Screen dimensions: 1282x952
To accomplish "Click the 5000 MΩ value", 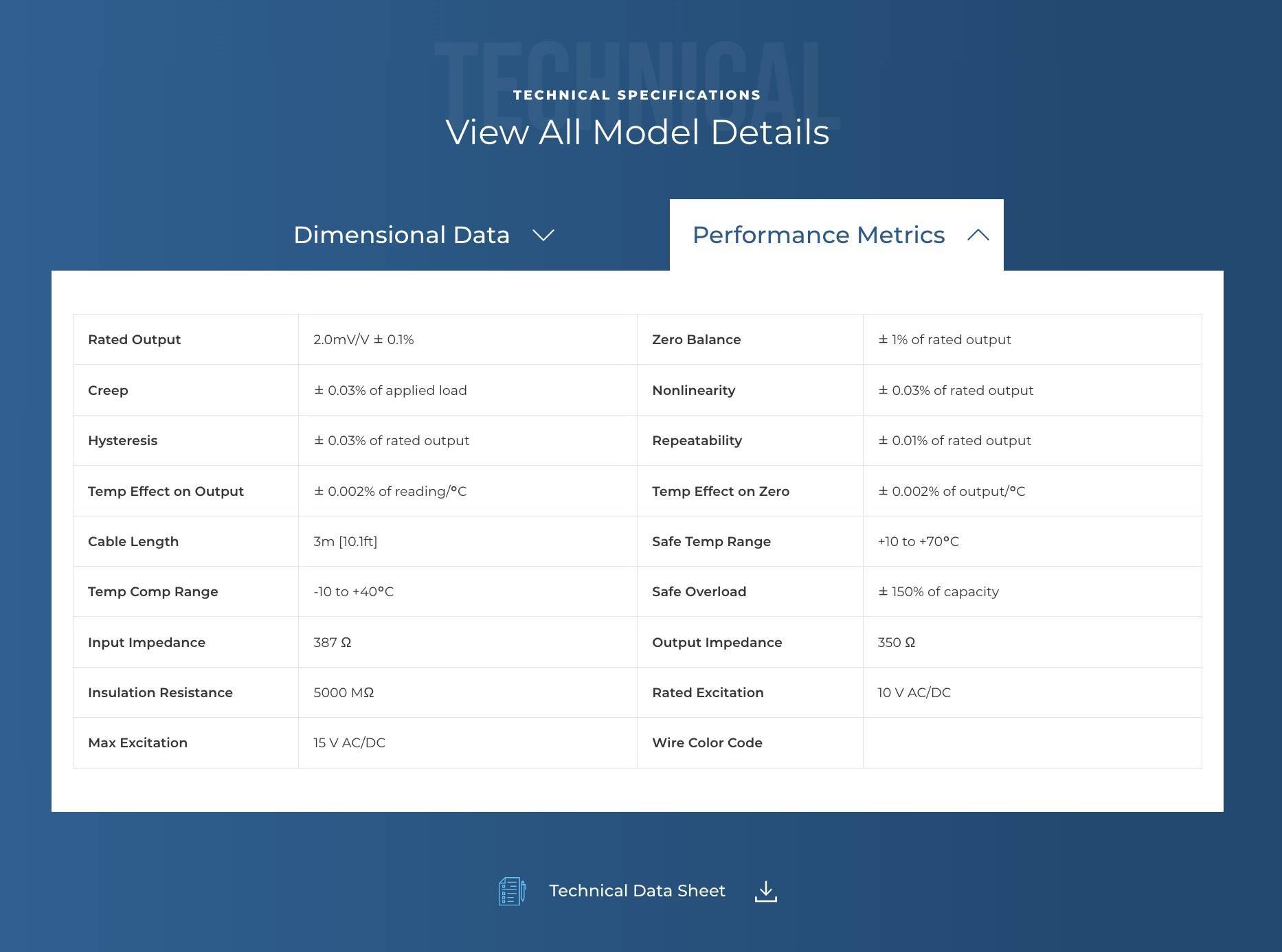I will tap(344, 692).
